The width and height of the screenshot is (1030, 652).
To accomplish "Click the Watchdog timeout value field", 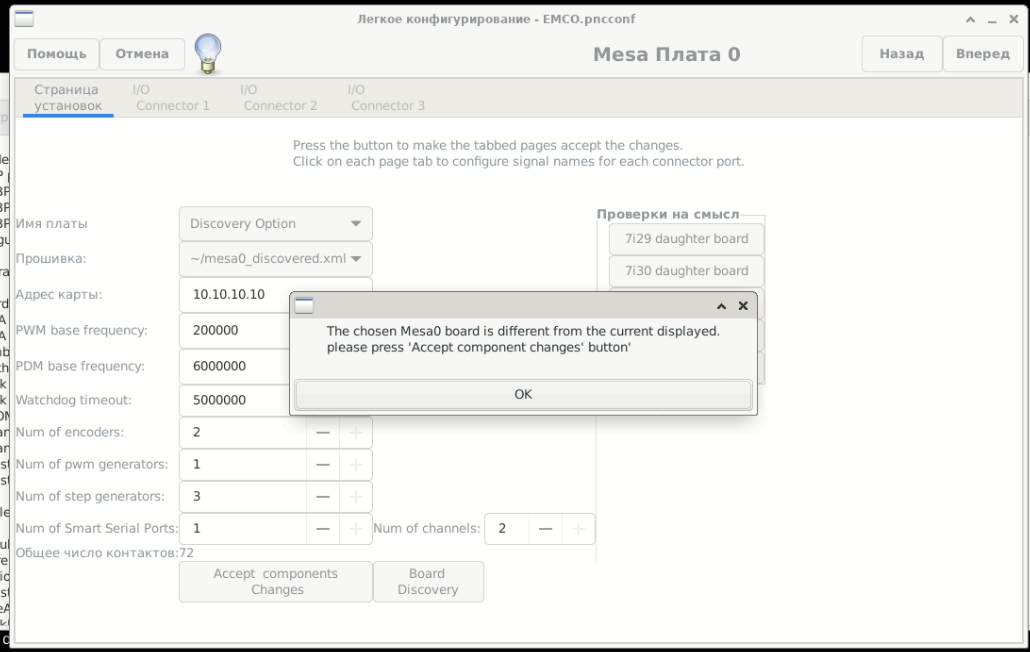I will coord(234,400).
